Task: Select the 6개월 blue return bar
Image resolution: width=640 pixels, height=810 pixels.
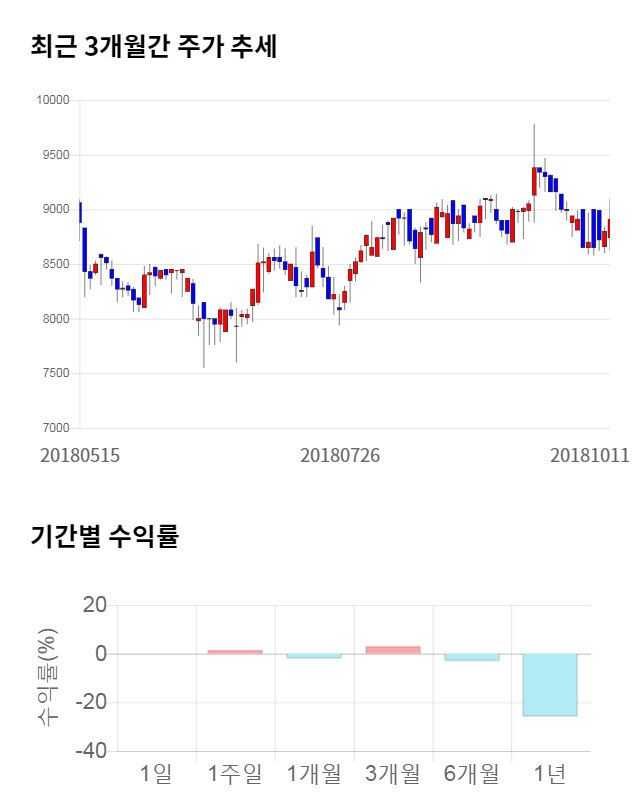Action: 471,657
